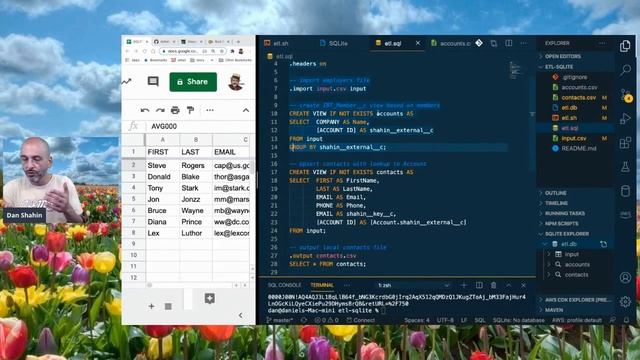Image resolution: width=640 pixels, height=360 pixels.
Task: Open the Explorer view in activity bar
Action: [625, 46]
